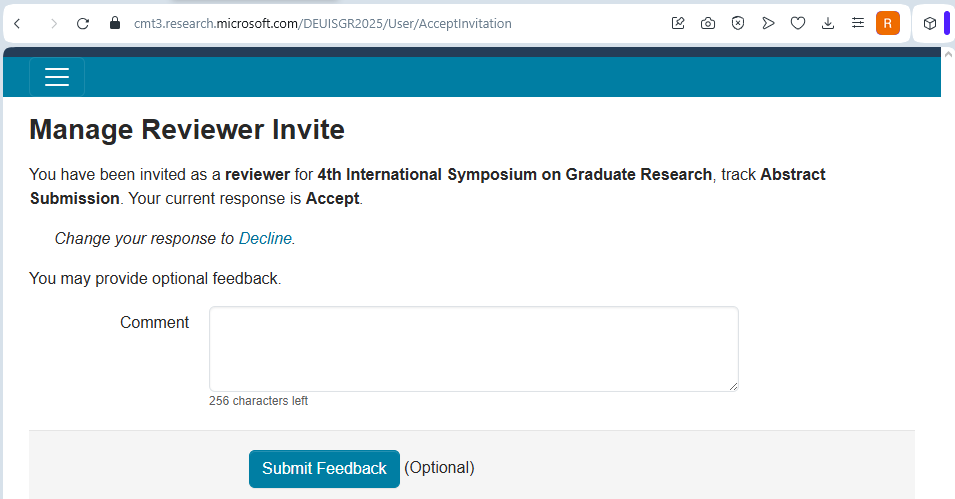
Task: Click the heart bookmark icon
Action: [798, 23]
